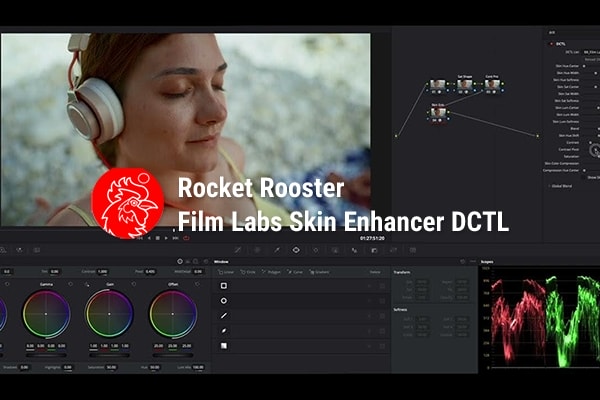Click the Gain master wheel slider
Screen dimensions: 600x400
109,355
